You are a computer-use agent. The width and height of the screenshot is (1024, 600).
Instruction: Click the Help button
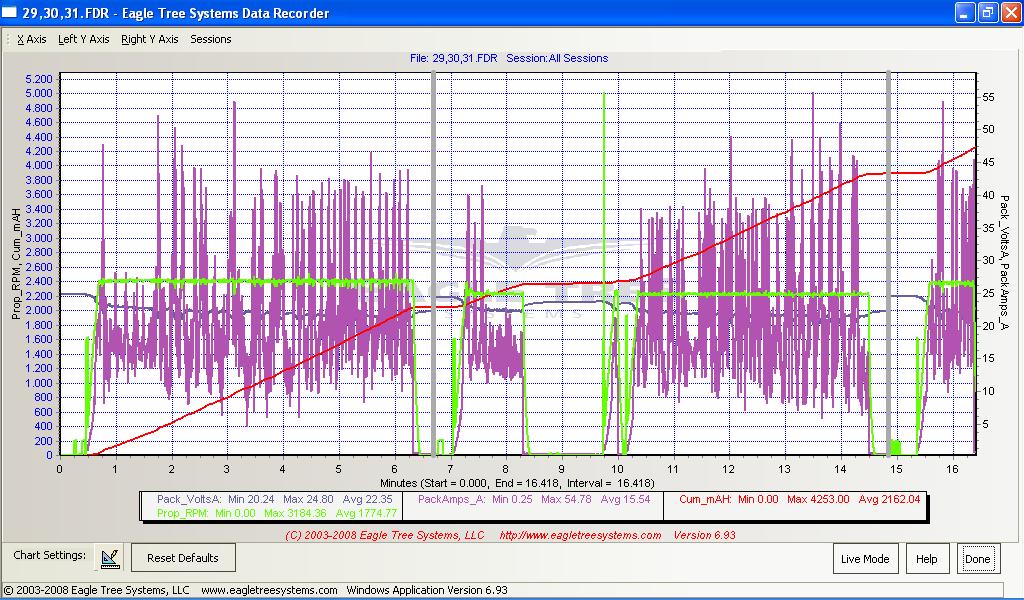[x=927, y=558]
